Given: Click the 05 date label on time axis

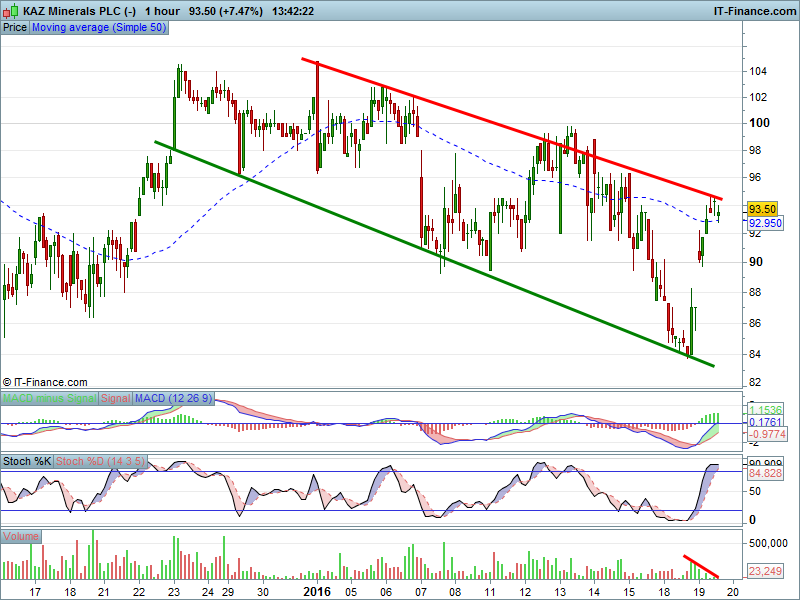Looking at the screenshot, I should (x=351, y=592).
